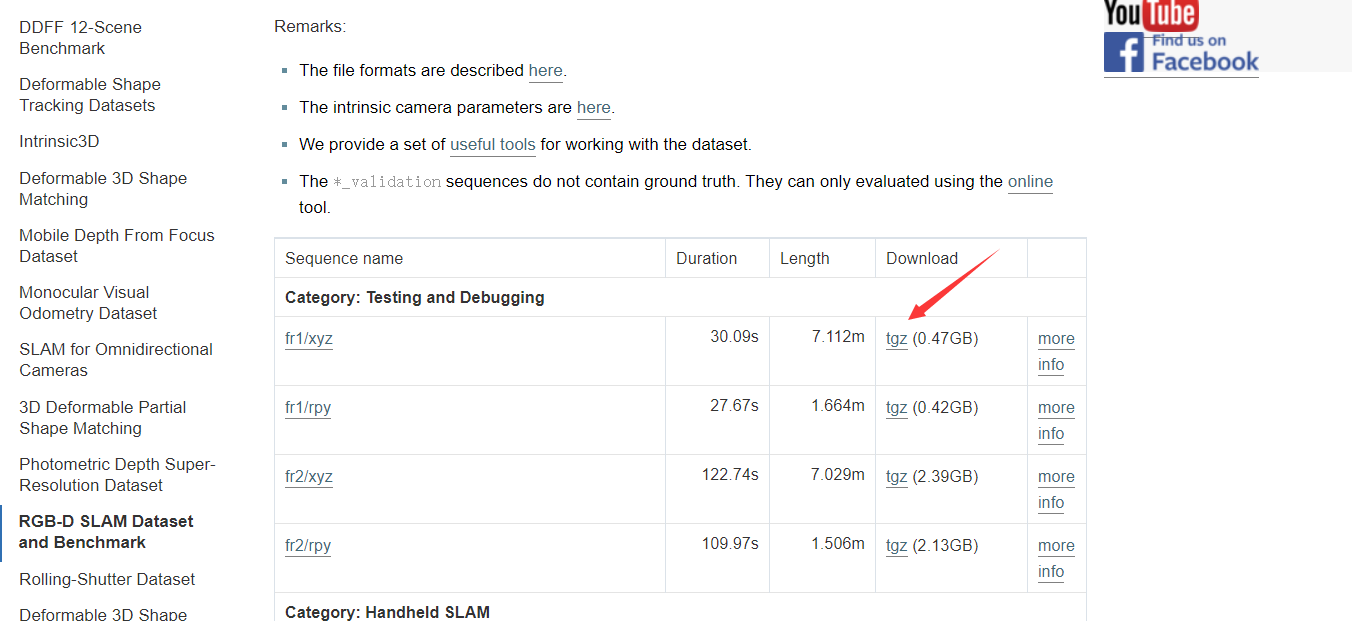Viewport: 1365px width, 621px height.
Task: Open more info for fr1/rpy
Action: [x=1056, y=421]
